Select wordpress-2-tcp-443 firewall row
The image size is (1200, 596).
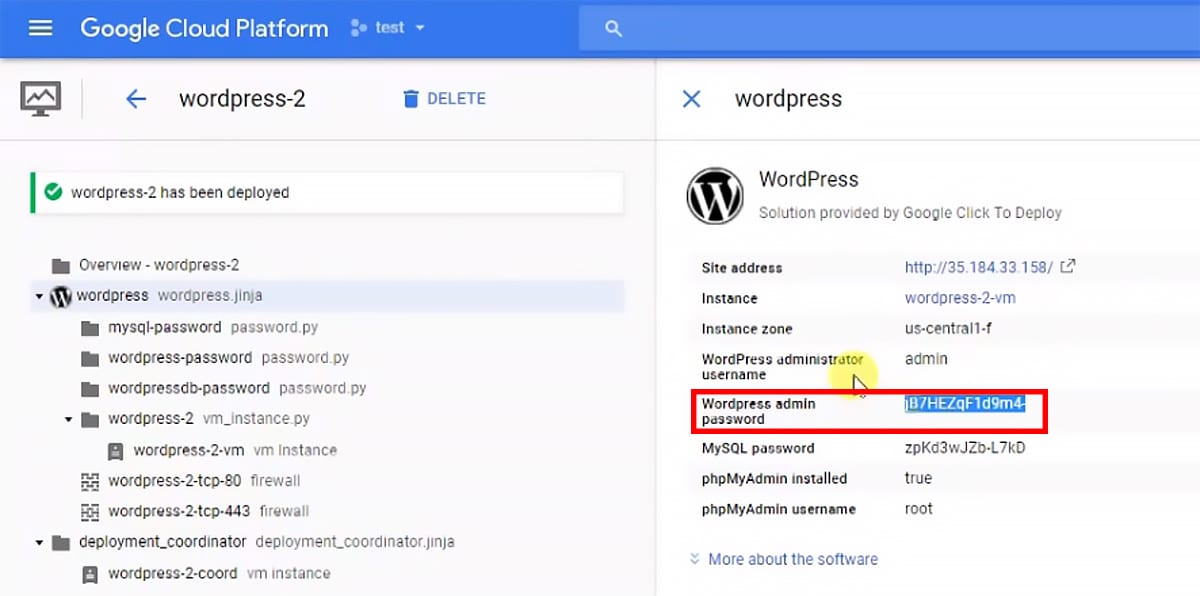click(328, 511)
